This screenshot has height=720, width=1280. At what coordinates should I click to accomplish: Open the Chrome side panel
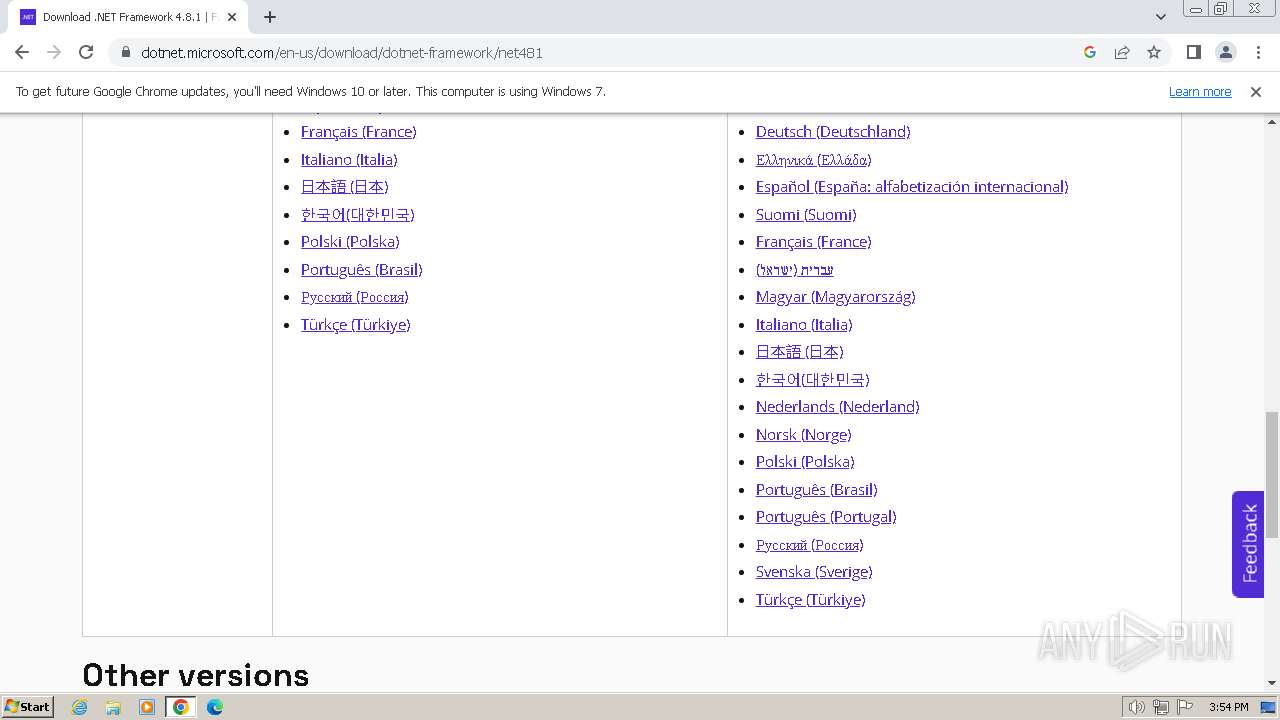[1193, 52]
